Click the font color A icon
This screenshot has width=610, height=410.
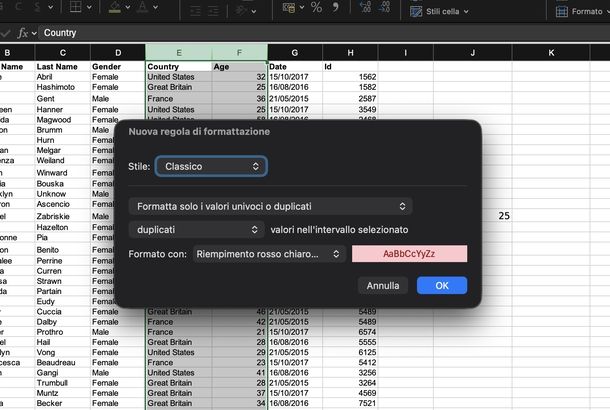[143, 7]
